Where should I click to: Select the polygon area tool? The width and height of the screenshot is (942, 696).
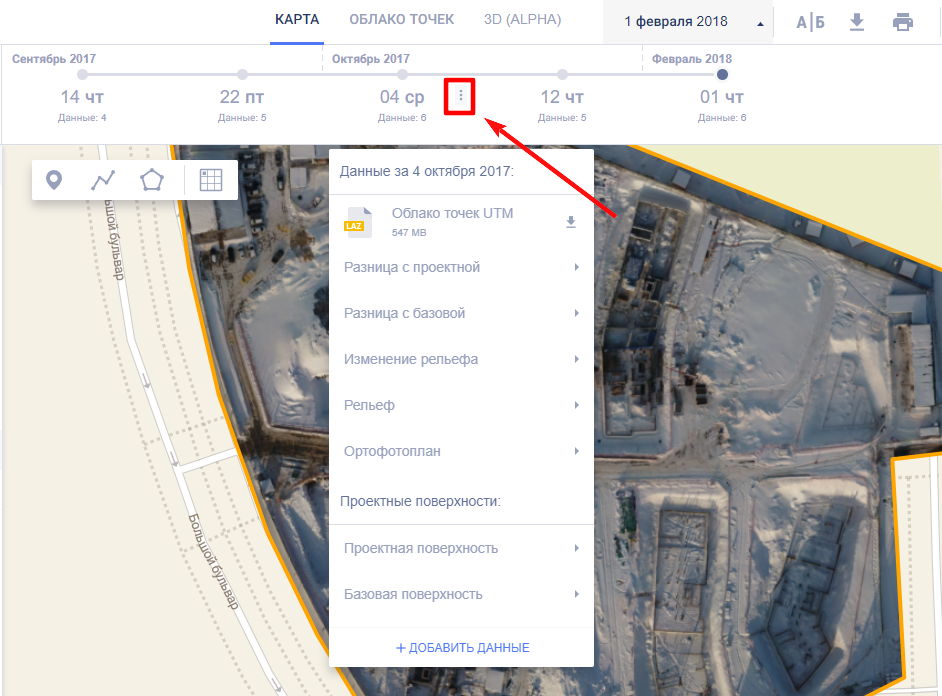pos(151,180)
